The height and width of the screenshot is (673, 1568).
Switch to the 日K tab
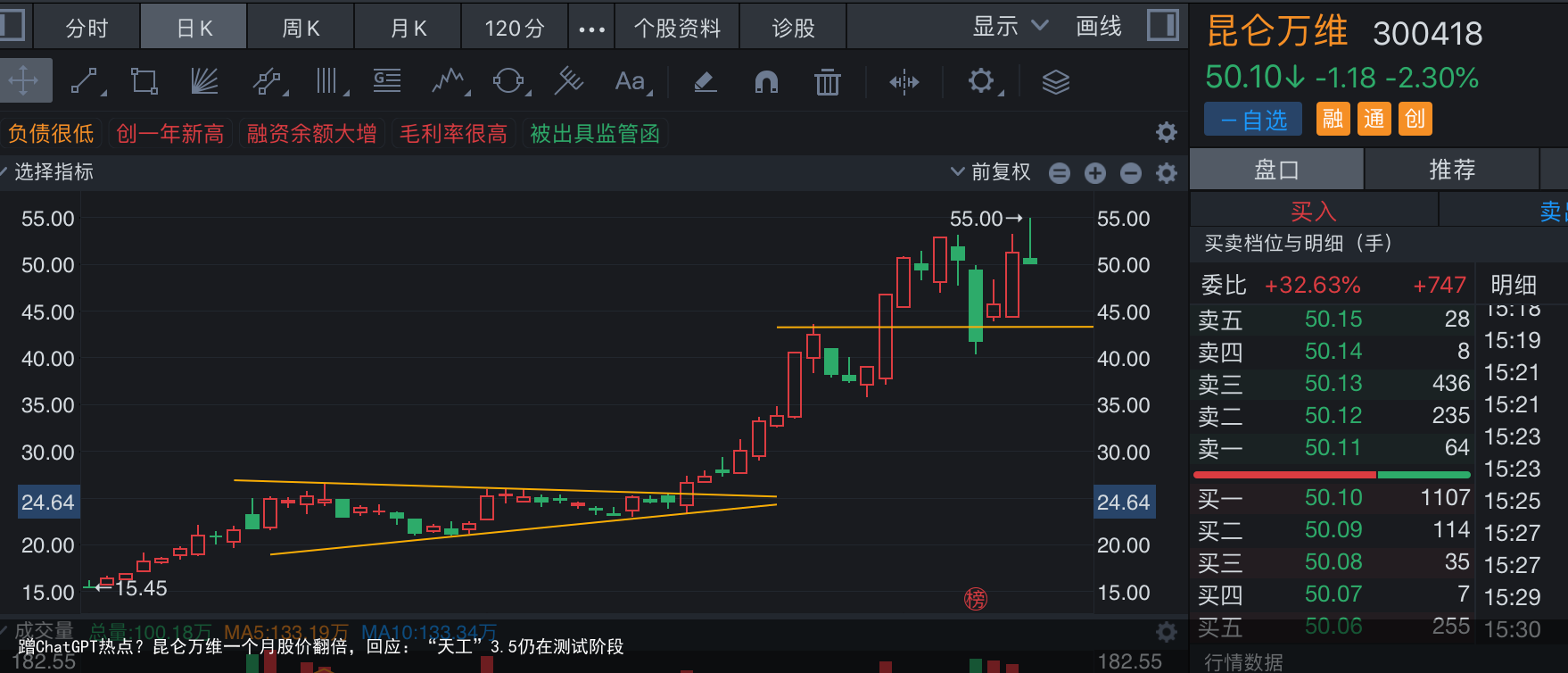pos(194,28)
